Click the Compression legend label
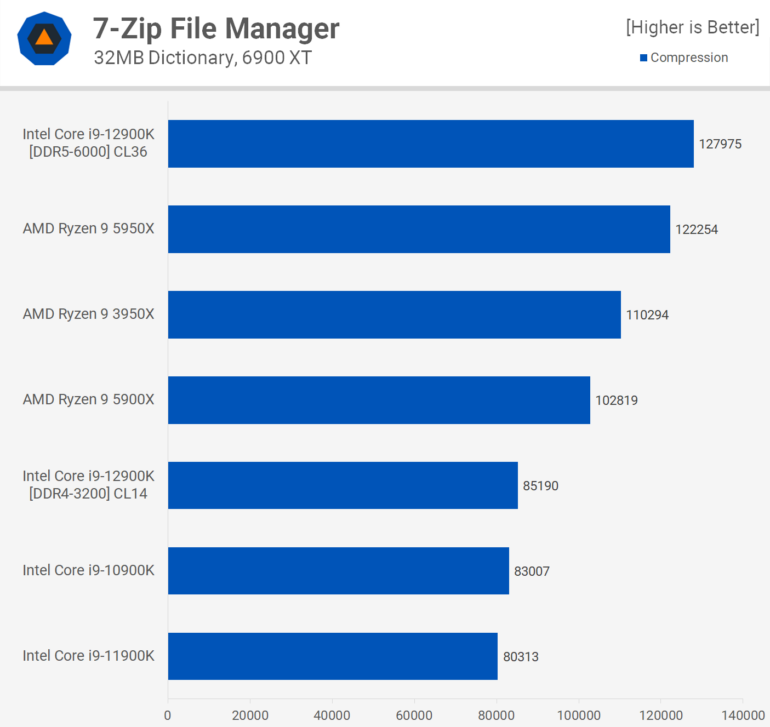The height and width of the screenshot is (727, 770). tap(689, 58)
